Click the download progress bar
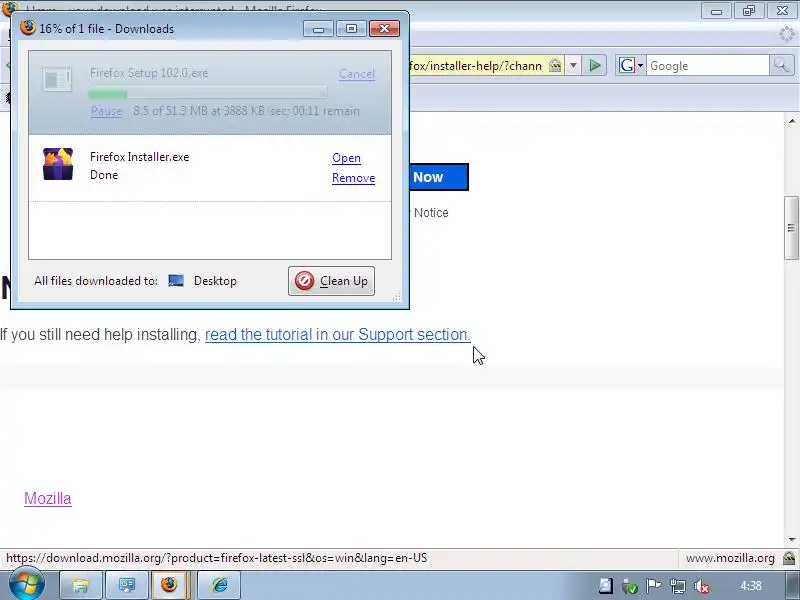 pyautogui.click(x=207, y=94)
